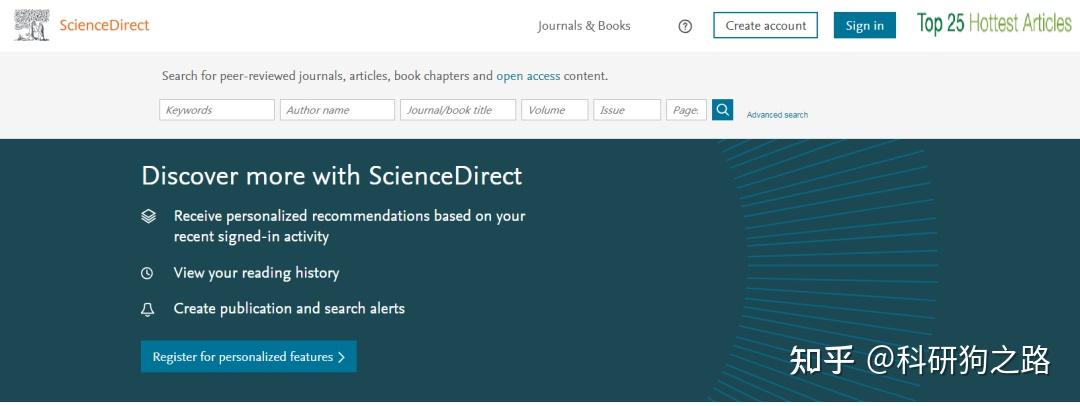Click into the Author name field
1080x406 pixels.
click(x=337, y=110)
